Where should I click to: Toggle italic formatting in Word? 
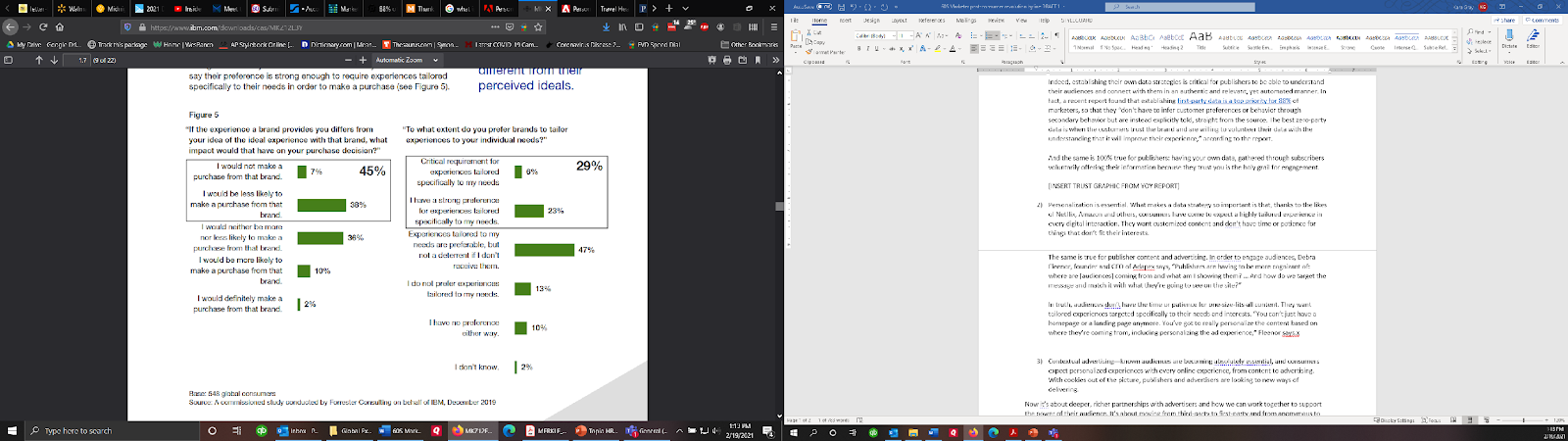click(868, 49)
